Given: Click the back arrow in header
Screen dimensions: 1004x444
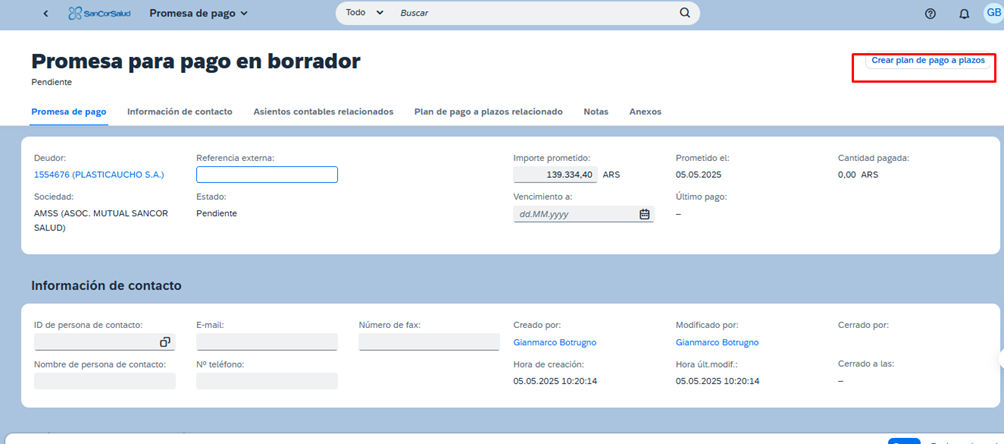Looking at the screenshot, I should point(46,14).
